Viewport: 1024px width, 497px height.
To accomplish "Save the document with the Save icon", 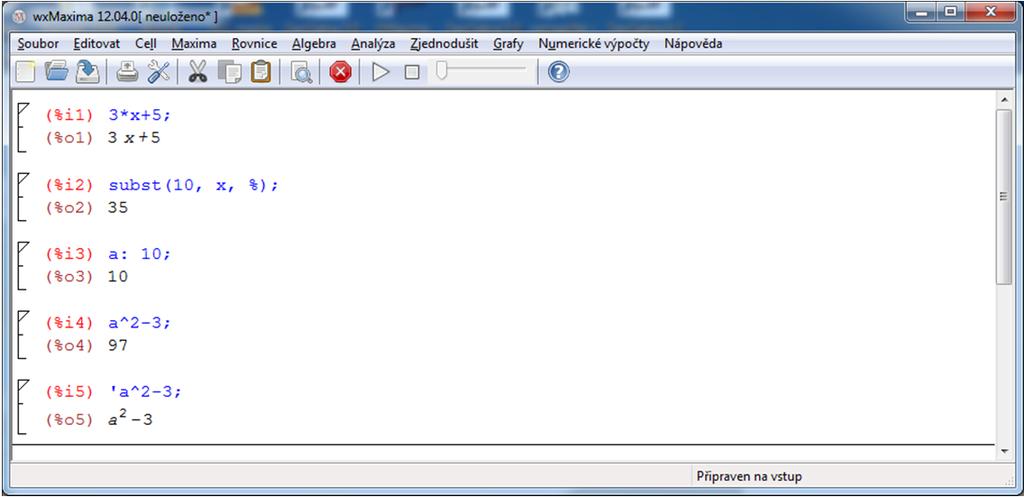I will tap(88, 72).
